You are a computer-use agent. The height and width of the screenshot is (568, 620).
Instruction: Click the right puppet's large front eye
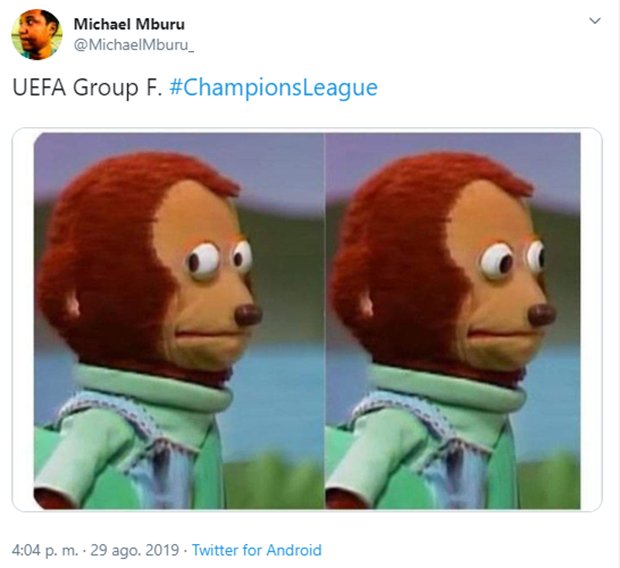(497, 261)
